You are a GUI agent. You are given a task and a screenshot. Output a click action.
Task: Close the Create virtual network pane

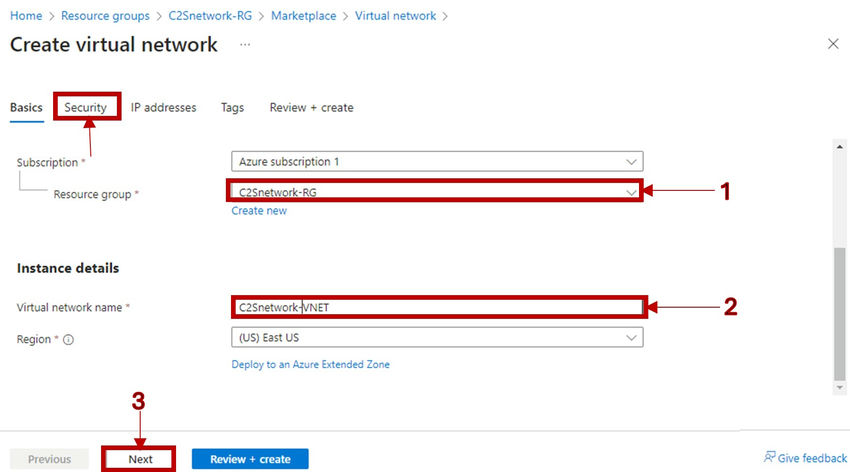833,45
